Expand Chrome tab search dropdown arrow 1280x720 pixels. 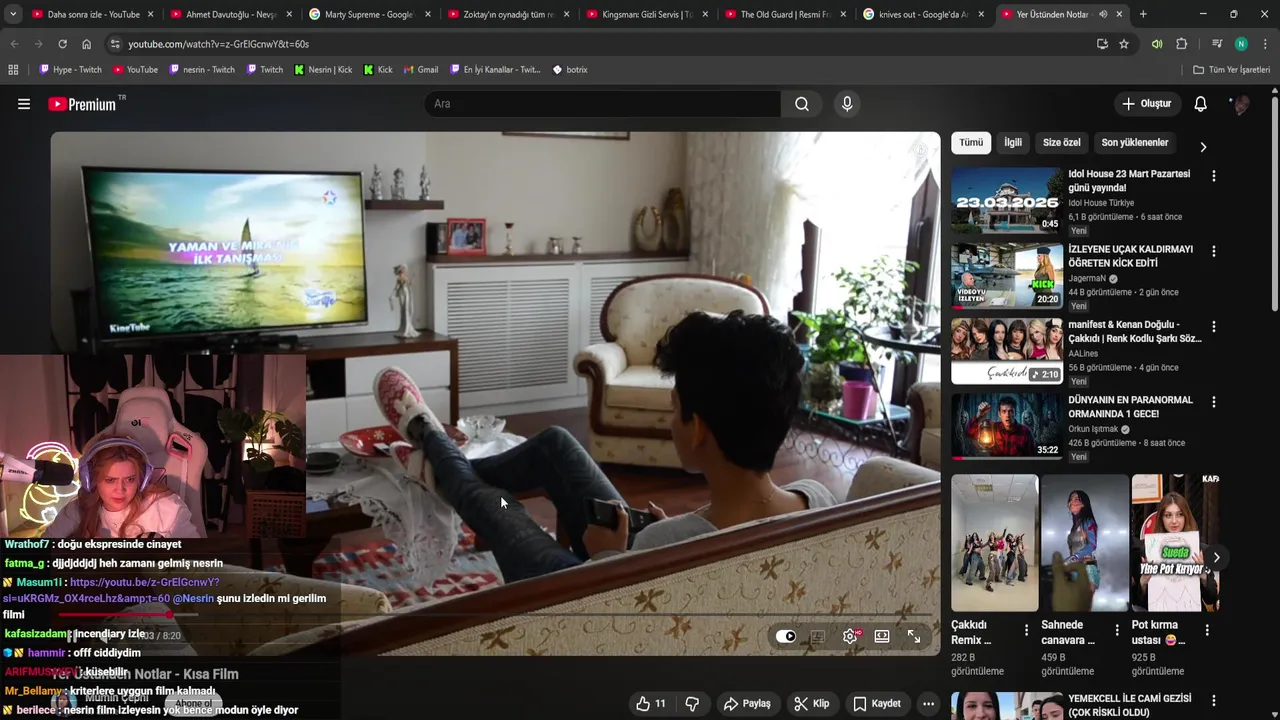pos(13,14)
